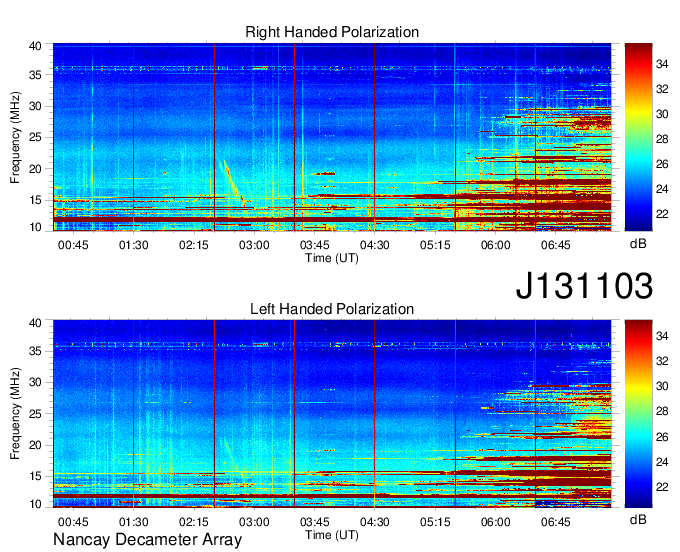This screenshot has width=680, height=552.
Task: Click the 03:45 time tick of top plot
Action: [314, 245]
